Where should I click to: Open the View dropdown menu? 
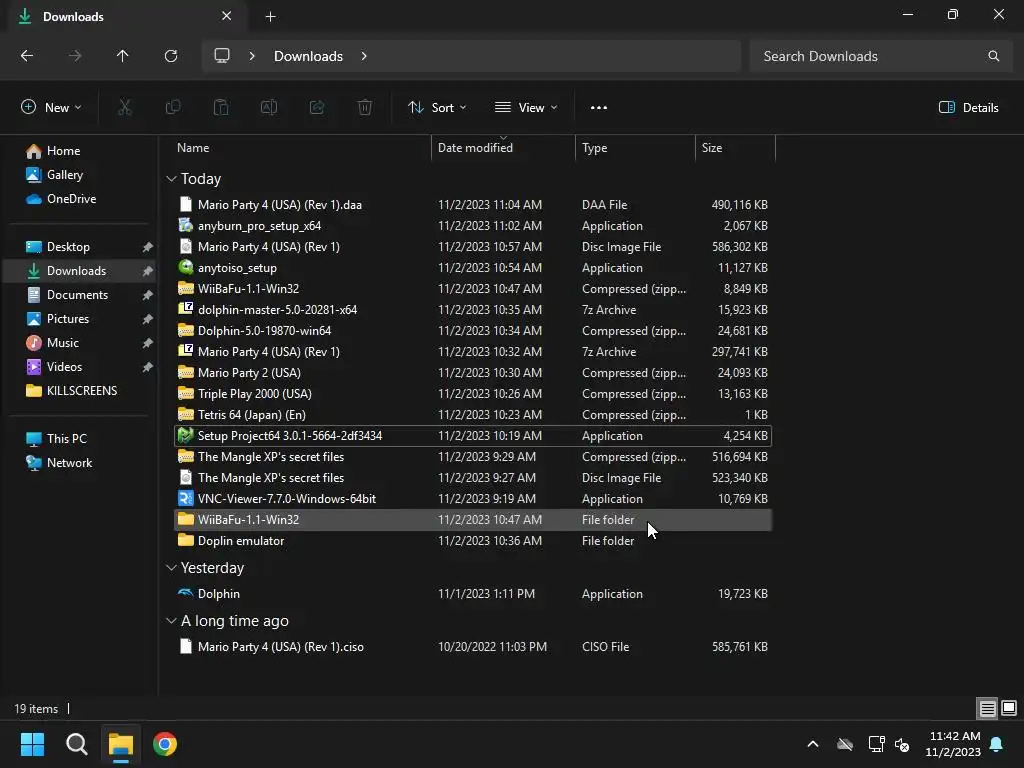526,108
